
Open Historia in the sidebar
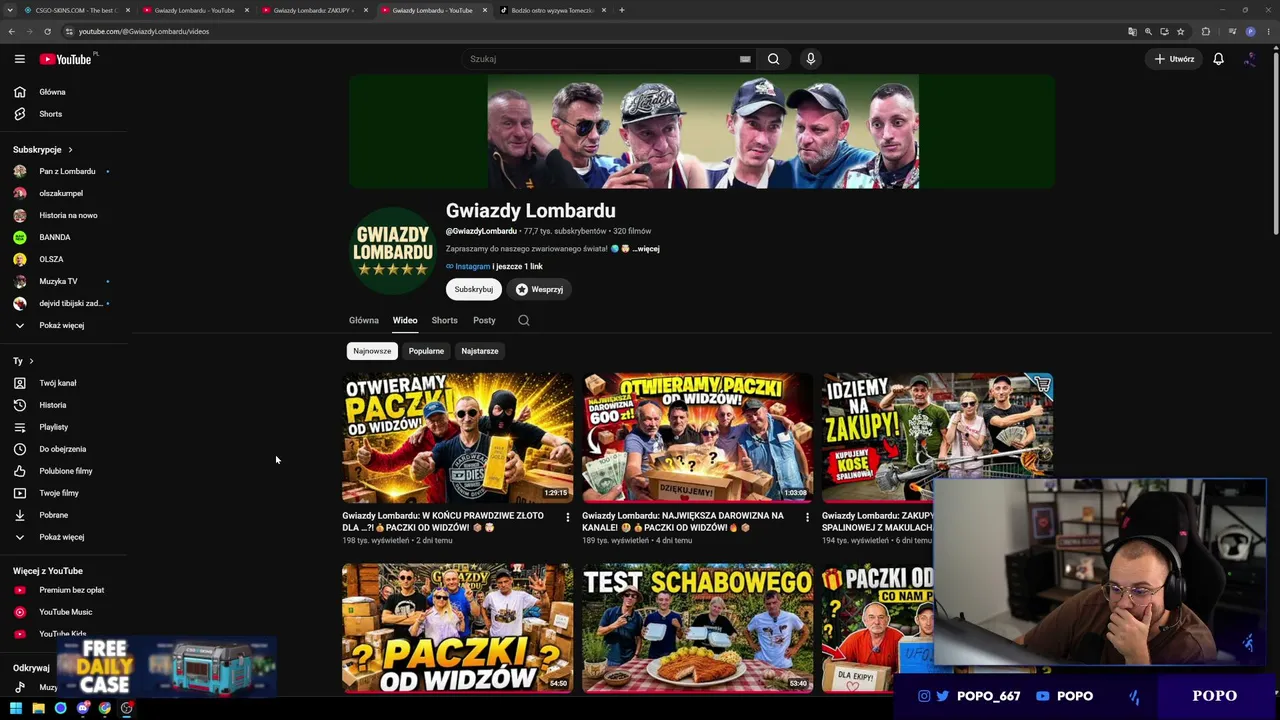64,405
